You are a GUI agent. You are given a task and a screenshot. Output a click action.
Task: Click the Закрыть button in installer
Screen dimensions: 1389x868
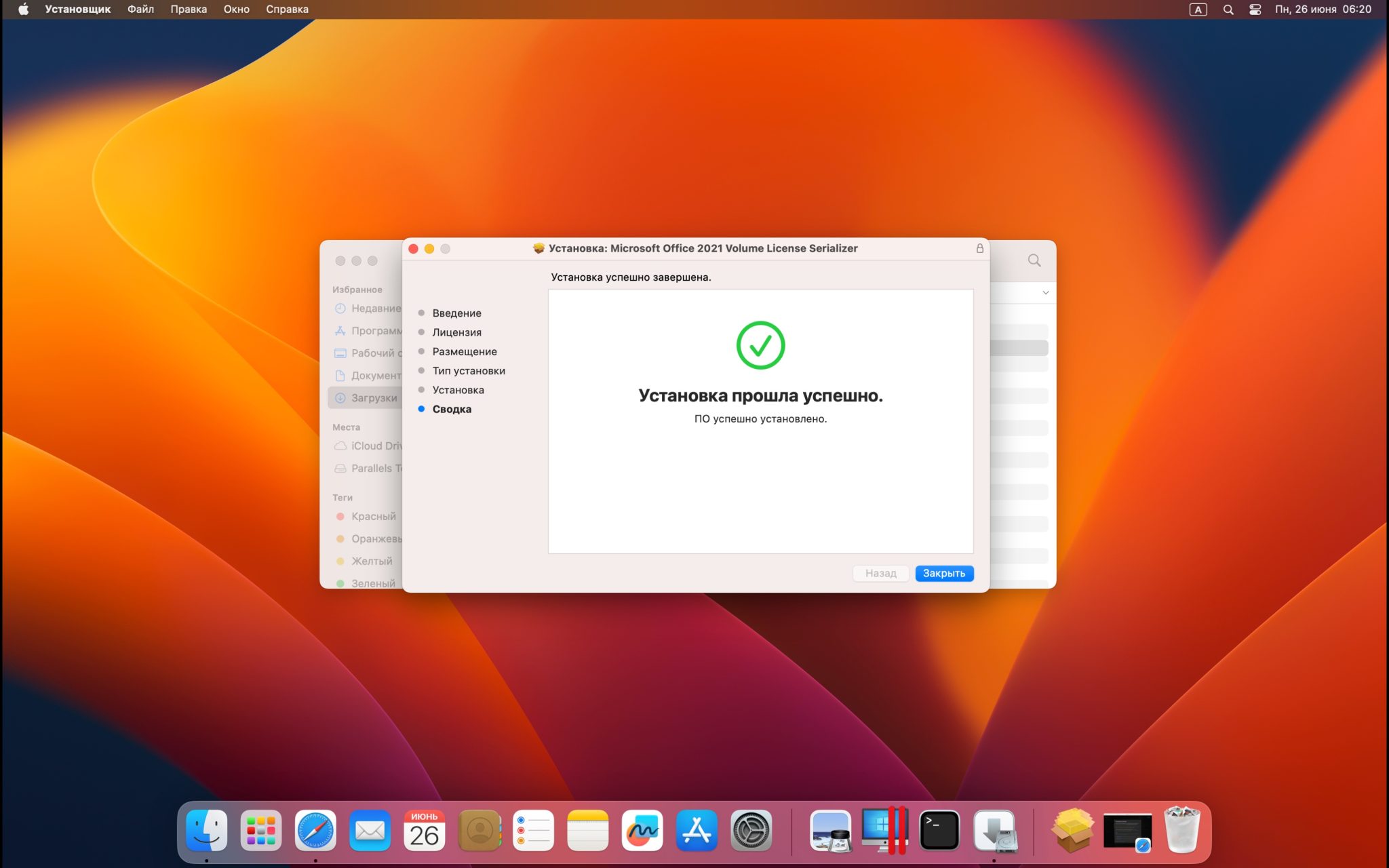coord(944,573)
